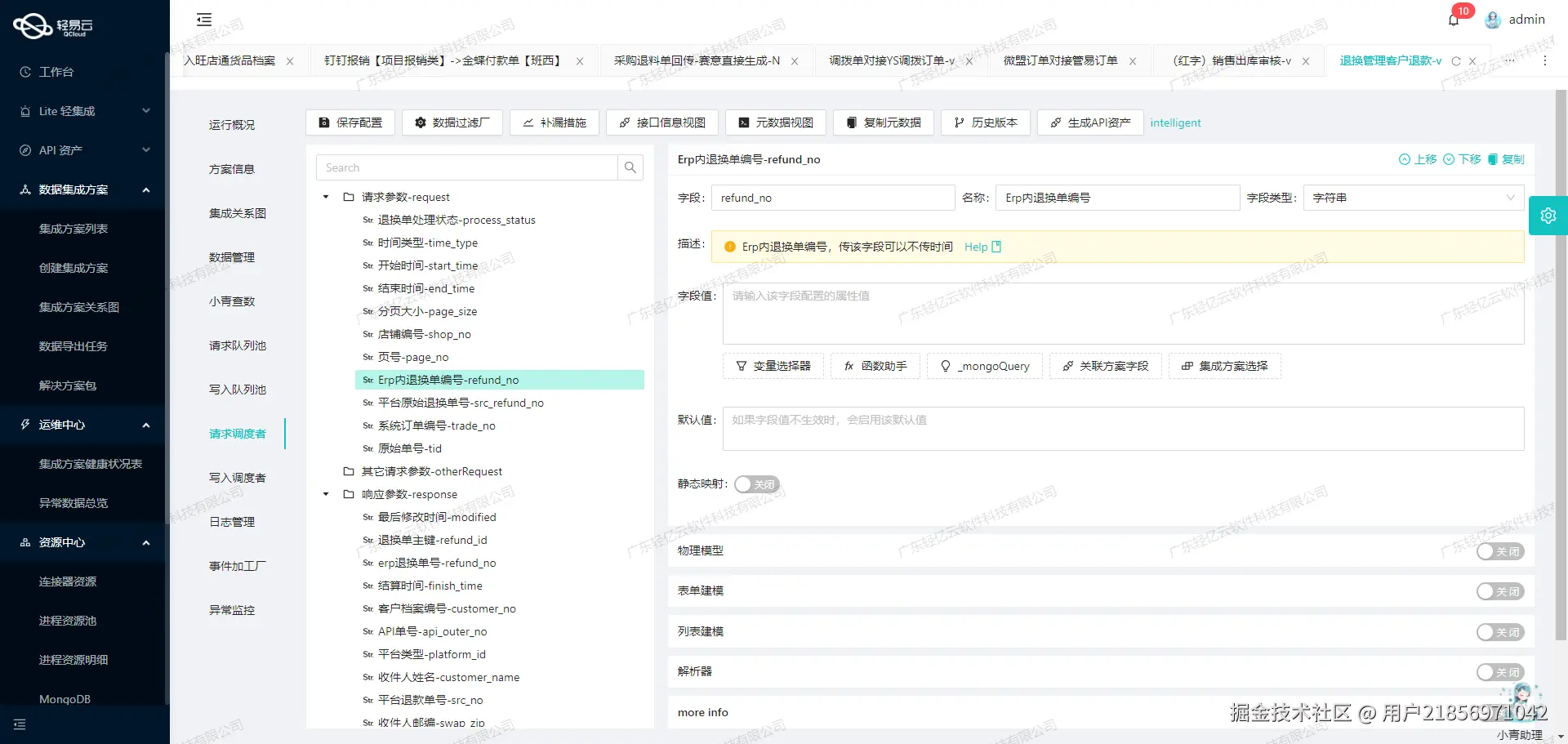Click the search magnifier beside the field search box

pos(630,167)
